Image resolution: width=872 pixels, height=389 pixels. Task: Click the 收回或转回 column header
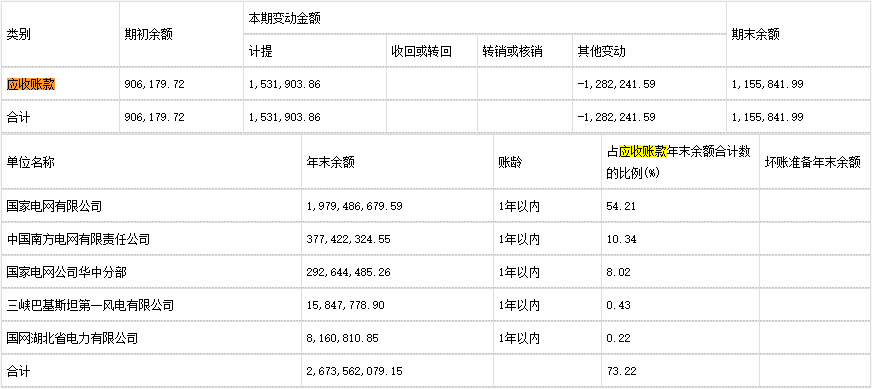click(421, 52)
